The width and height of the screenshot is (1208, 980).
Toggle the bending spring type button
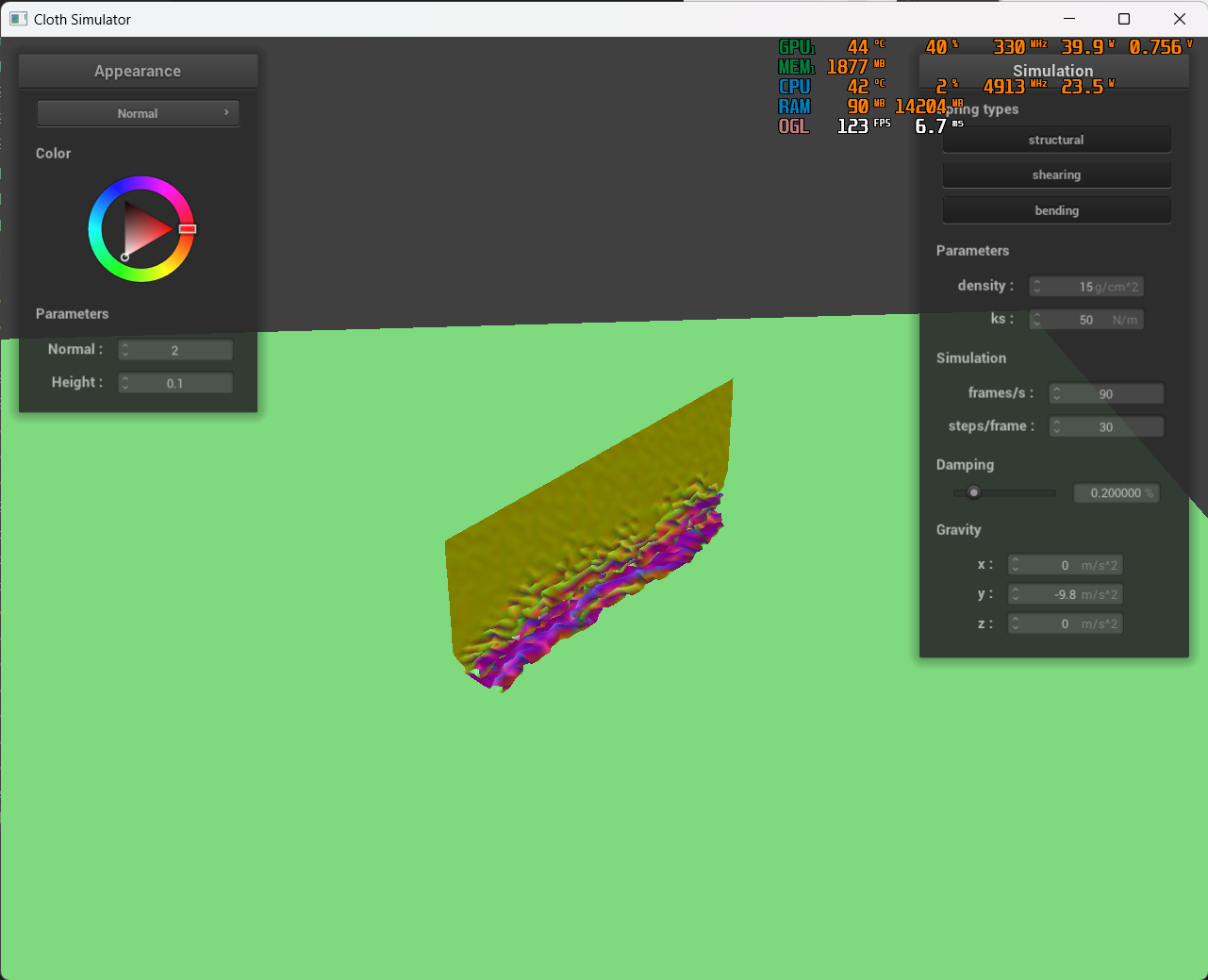pos(1056,210)
